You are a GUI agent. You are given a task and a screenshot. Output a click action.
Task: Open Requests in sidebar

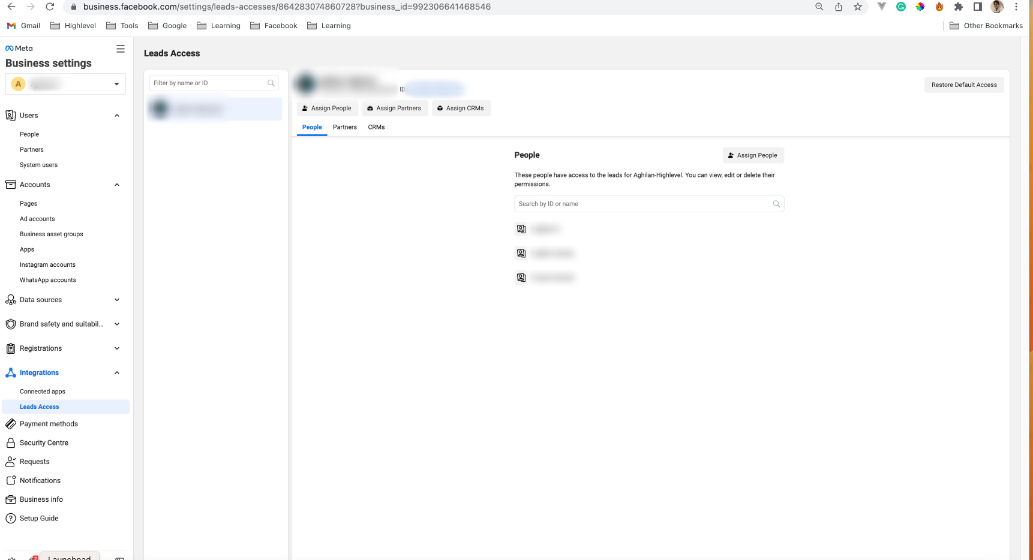pyautogui.click(x=34, y=462)
